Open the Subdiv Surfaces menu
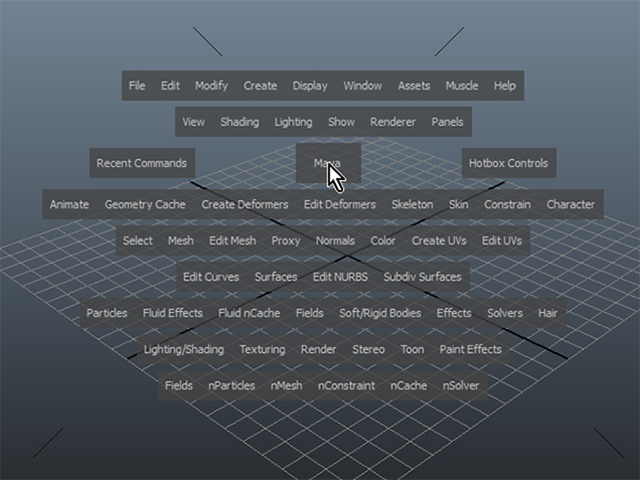 coord(422,277)
